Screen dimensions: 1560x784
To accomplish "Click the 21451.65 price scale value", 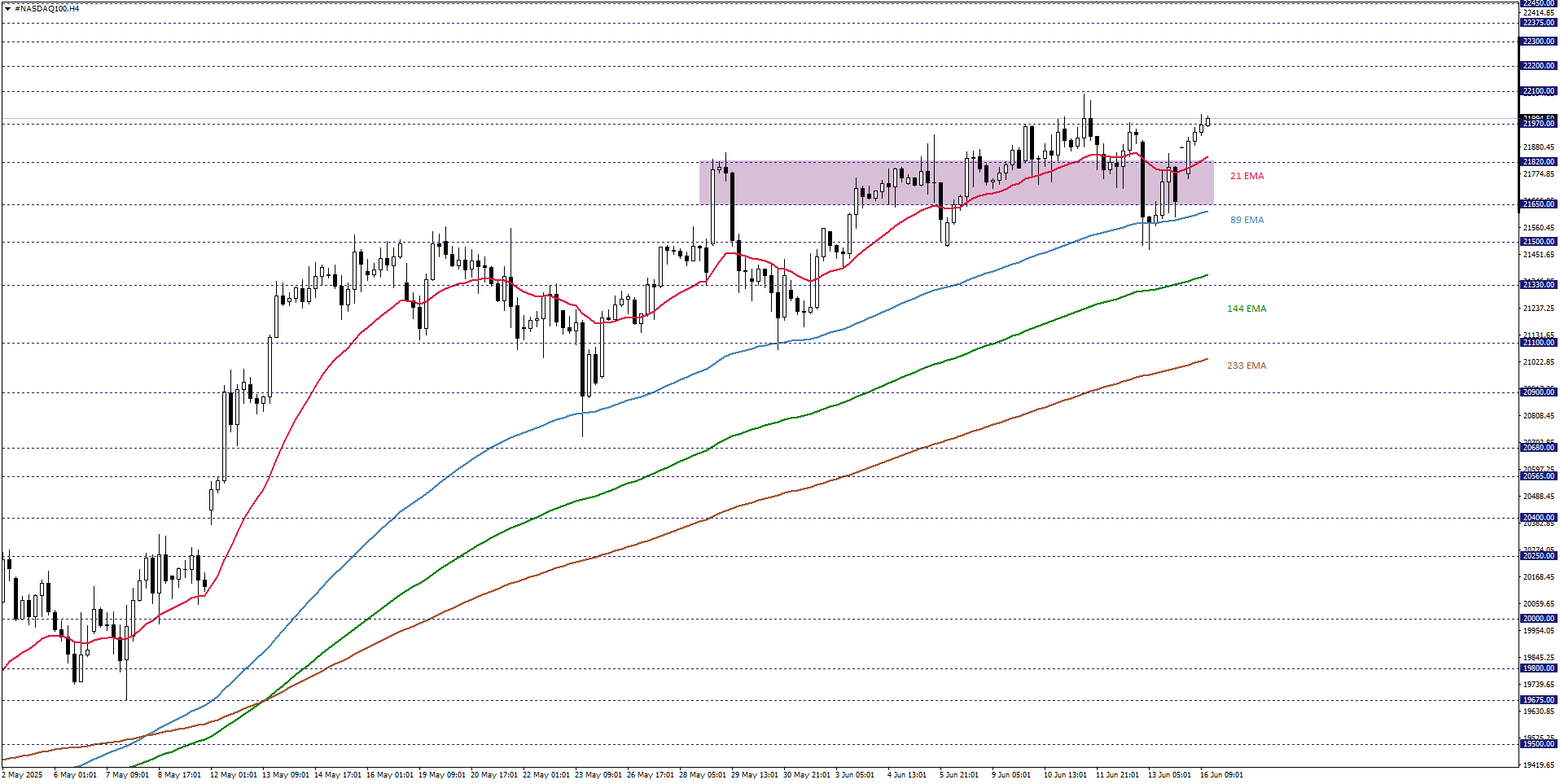I will (x=1538, y=255).
